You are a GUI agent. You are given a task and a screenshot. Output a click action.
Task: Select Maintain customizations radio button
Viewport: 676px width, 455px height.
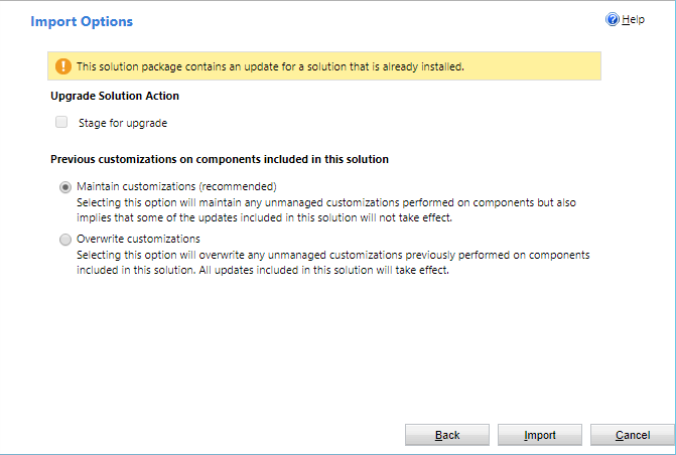pos(66,187)
